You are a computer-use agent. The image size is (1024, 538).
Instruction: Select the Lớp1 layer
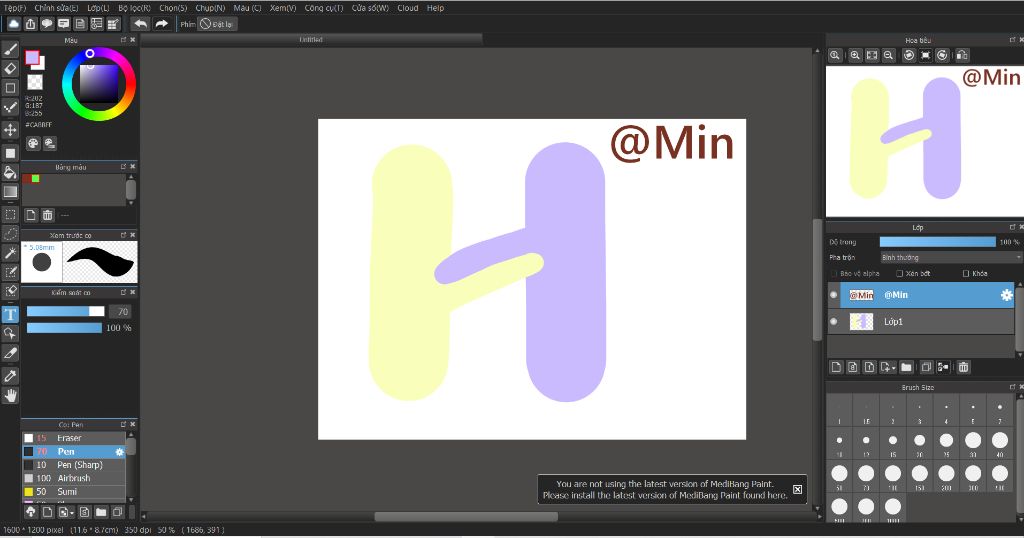(921, 321)
